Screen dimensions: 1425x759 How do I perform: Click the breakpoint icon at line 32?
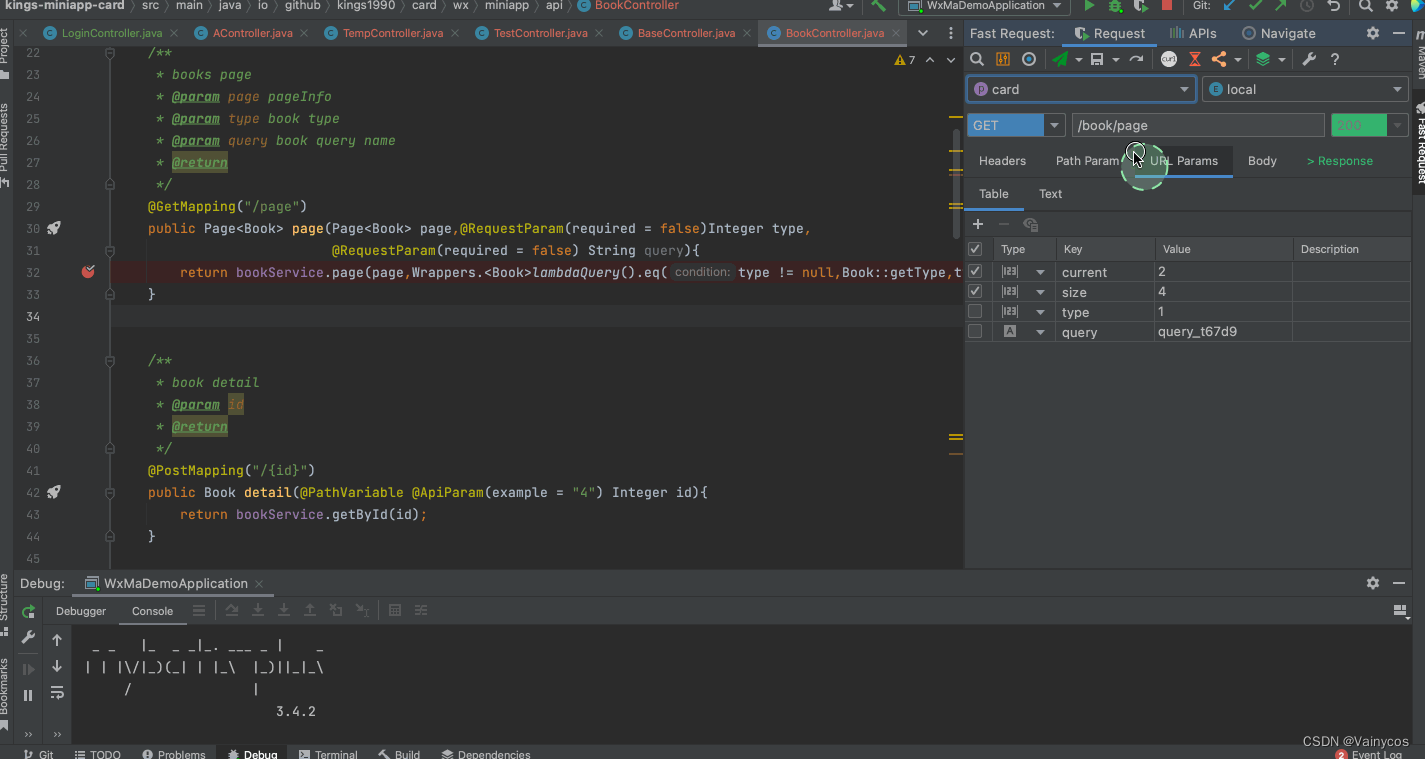point(88,271)
